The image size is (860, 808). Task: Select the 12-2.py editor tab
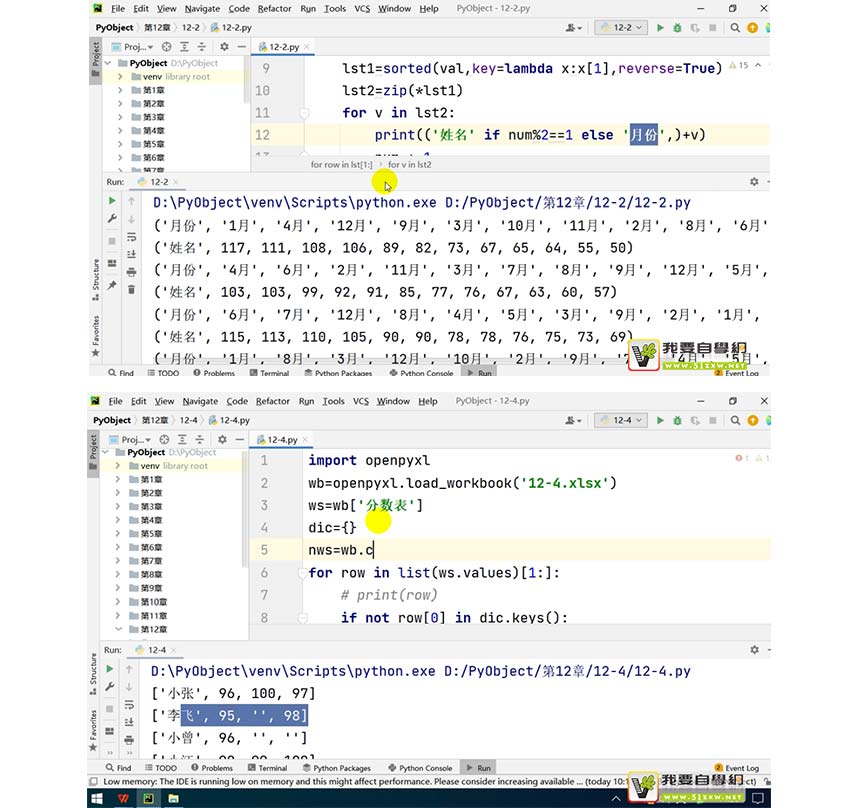point(284,47)
